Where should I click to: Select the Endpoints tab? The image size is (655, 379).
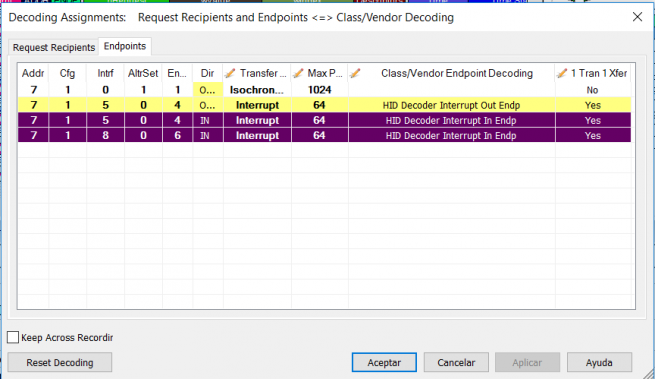[x=124, y=46]
